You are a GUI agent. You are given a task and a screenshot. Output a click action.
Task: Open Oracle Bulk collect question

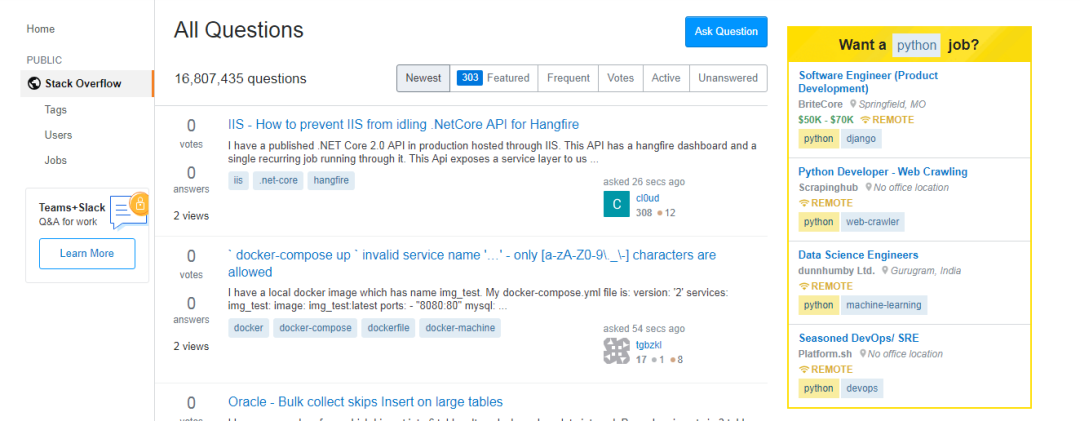tap(366, 402)
